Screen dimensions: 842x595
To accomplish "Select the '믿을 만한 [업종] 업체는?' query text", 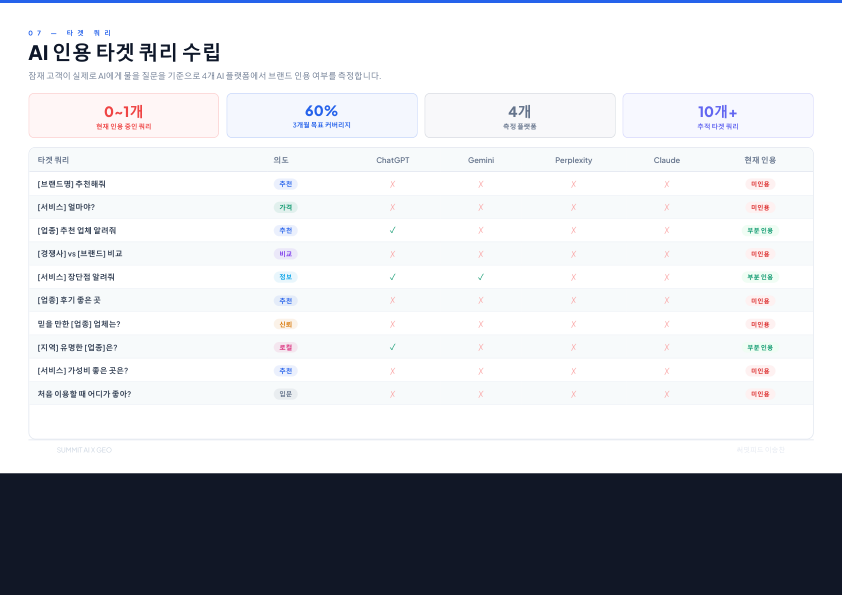I will click(79, 324).
